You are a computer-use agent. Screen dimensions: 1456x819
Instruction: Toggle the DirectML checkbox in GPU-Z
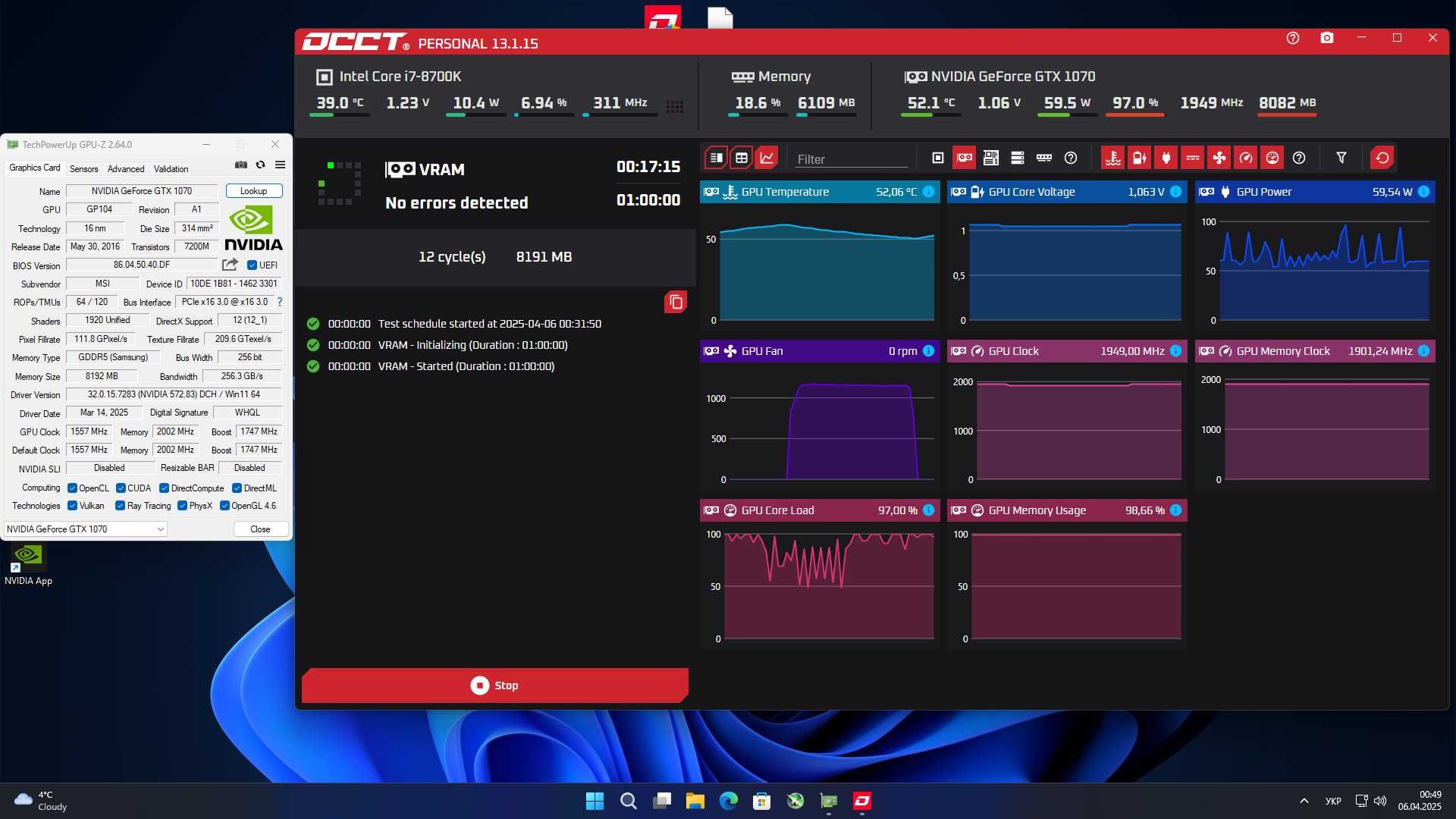(237, 488)
